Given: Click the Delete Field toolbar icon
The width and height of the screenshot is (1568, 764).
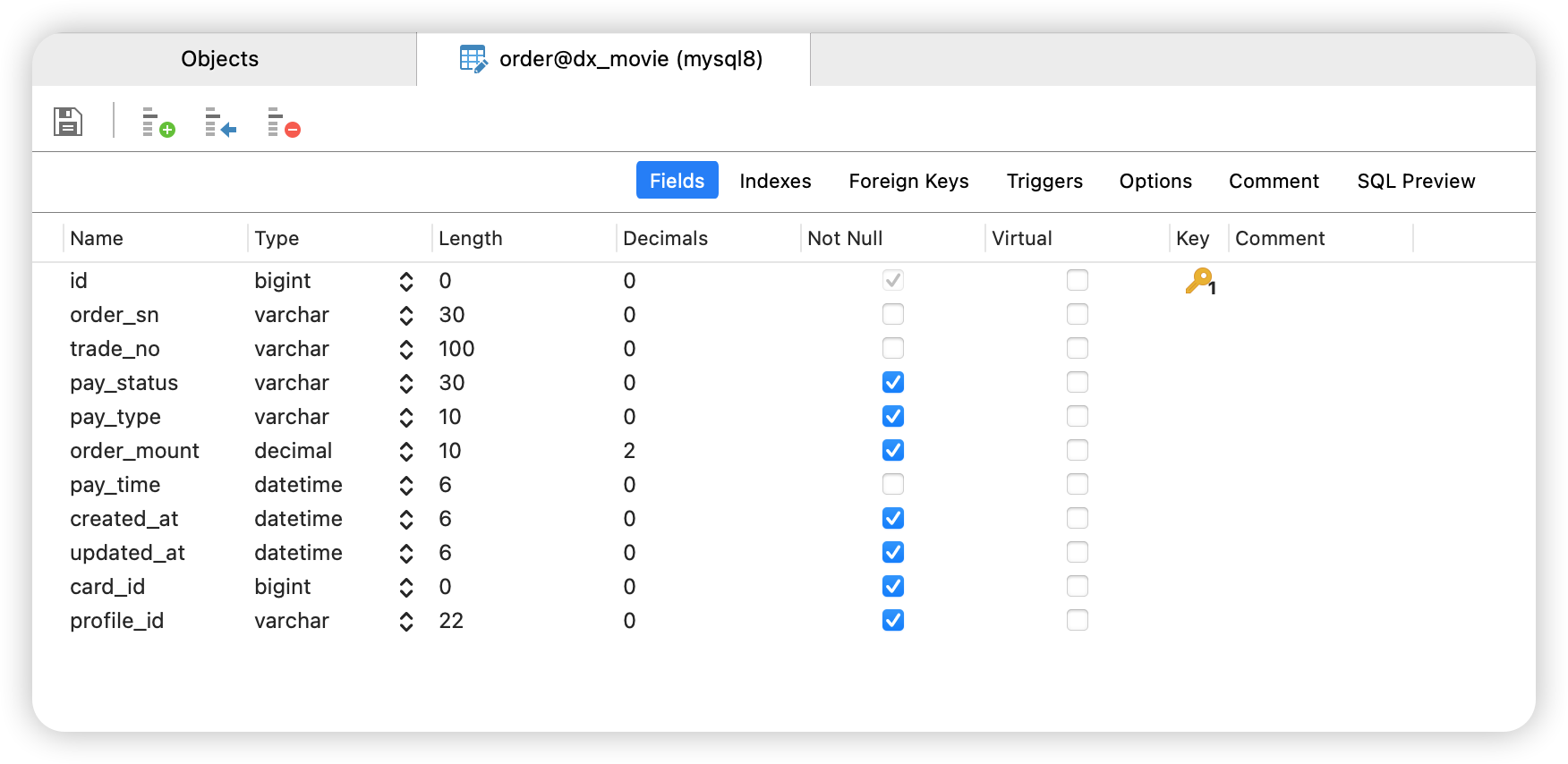Looking at the screenshot, I should 284,123.
